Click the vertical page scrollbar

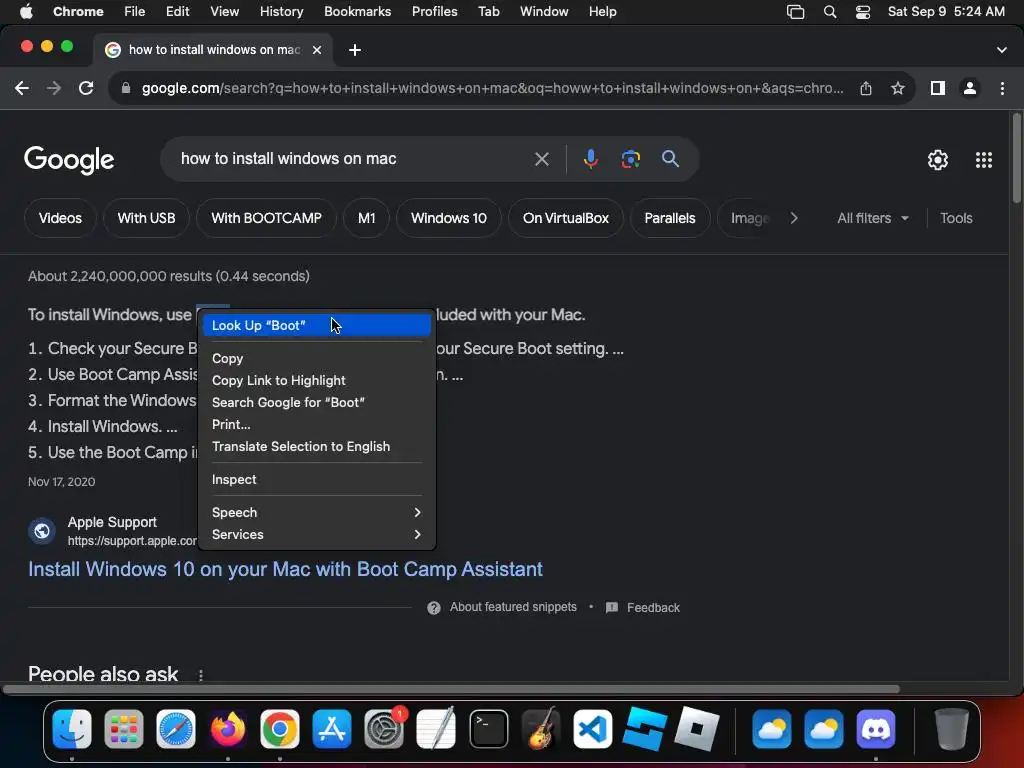(1016, 157)
